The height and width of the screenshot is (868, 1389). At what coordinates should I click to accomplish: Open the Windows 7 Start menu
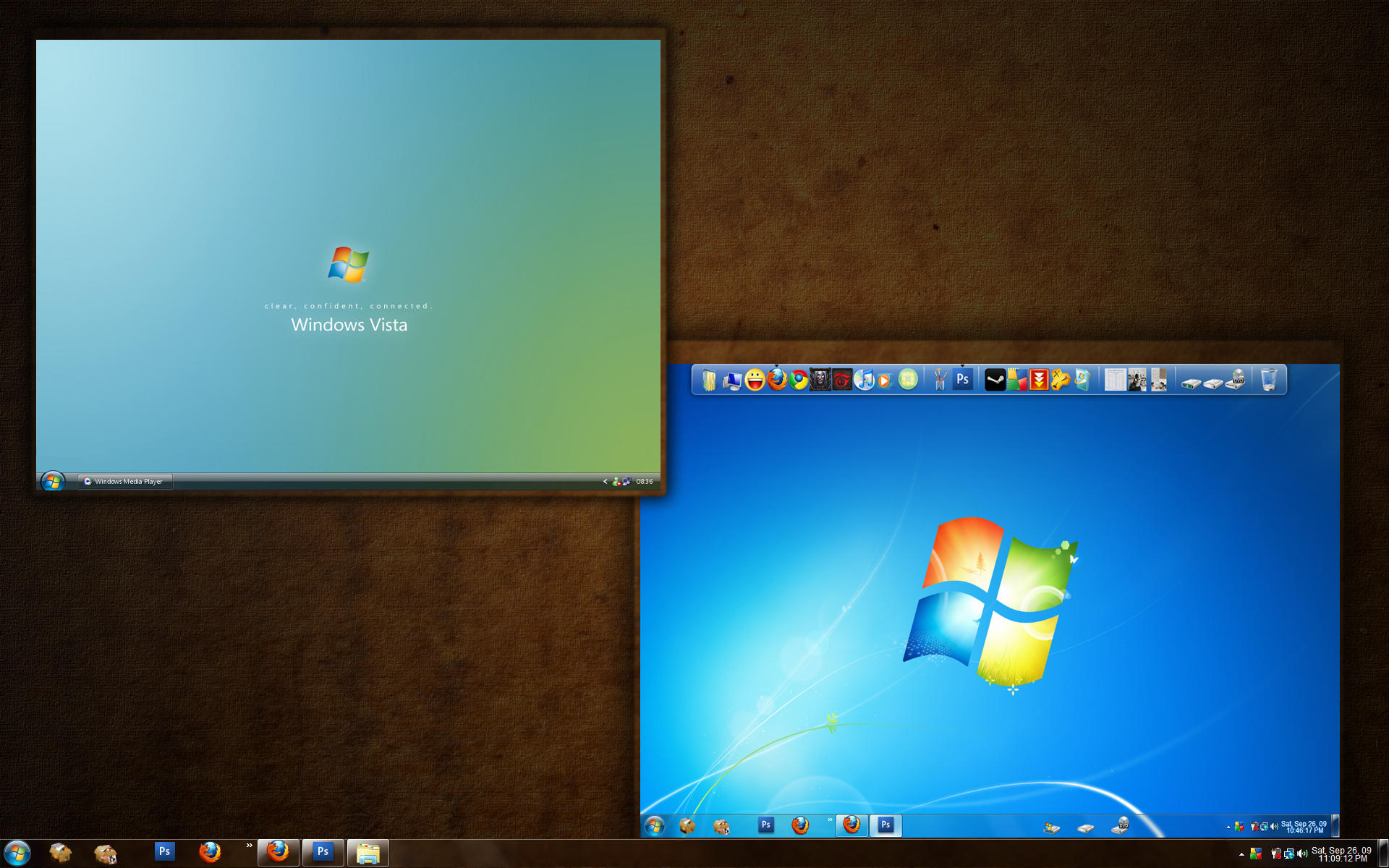(x=655, y=825)
